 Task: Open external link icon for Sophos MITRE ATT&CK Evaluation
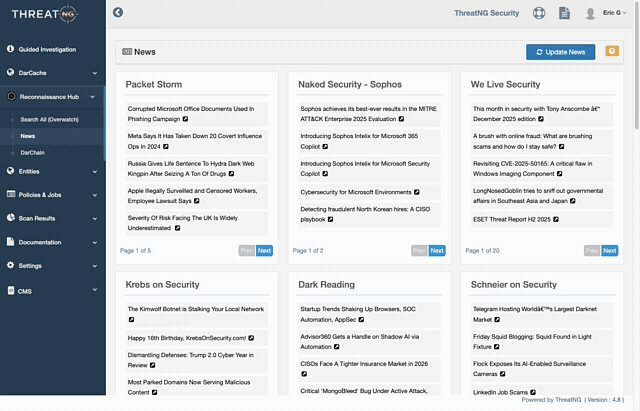[x=402, y=119]
